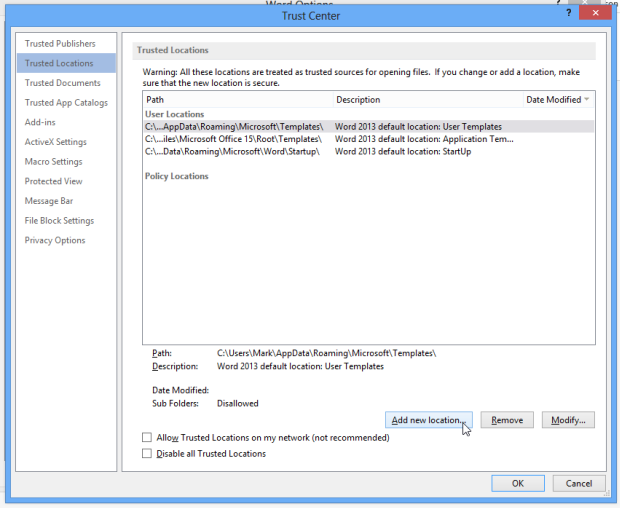This screenshot has height=508, width=620.
Task: Click the Date Modified sort arrow
Action: click(587, 99)
